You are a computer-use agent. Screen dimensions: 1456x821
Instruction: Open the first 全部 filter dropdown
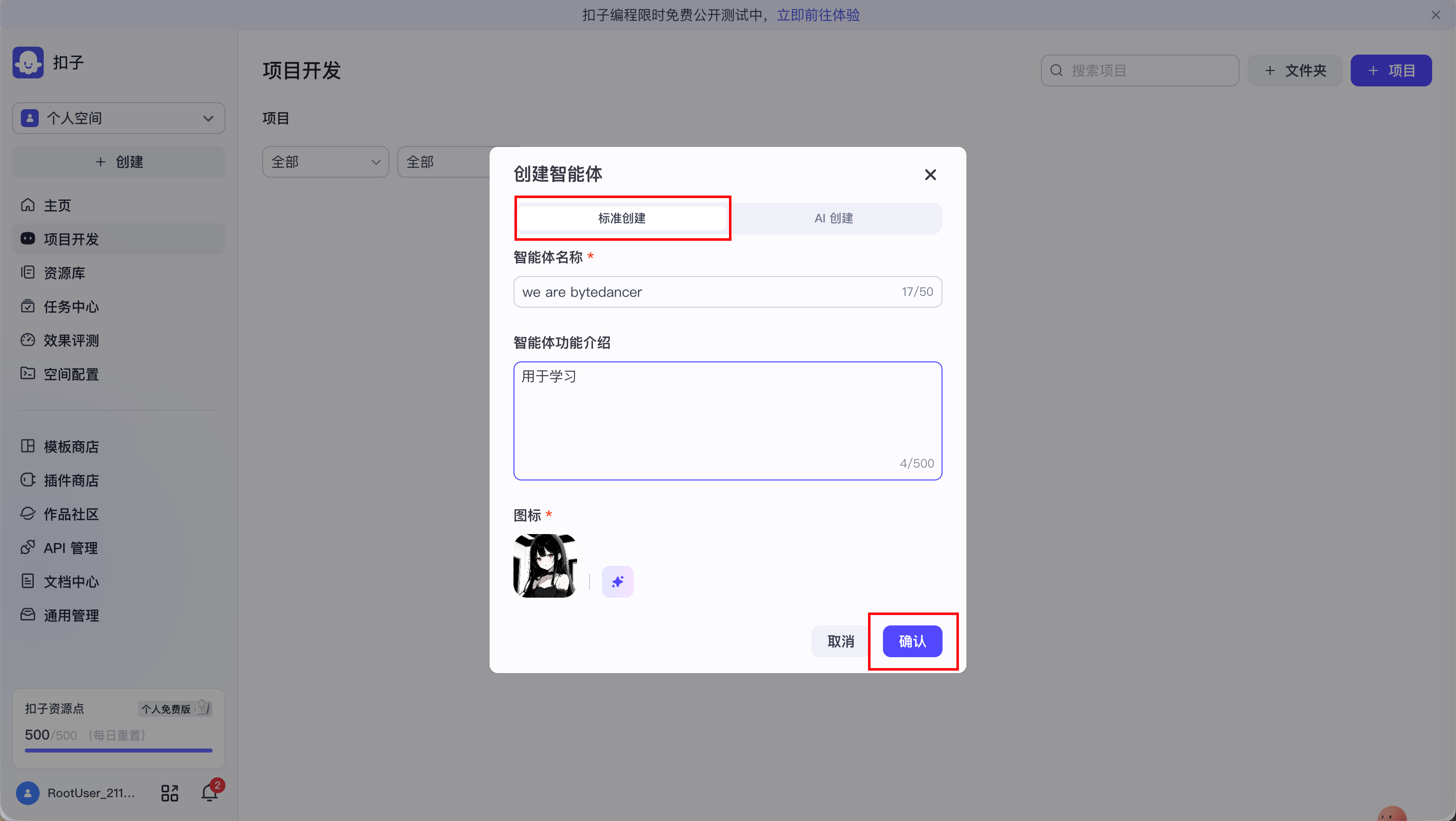point(325,162)
